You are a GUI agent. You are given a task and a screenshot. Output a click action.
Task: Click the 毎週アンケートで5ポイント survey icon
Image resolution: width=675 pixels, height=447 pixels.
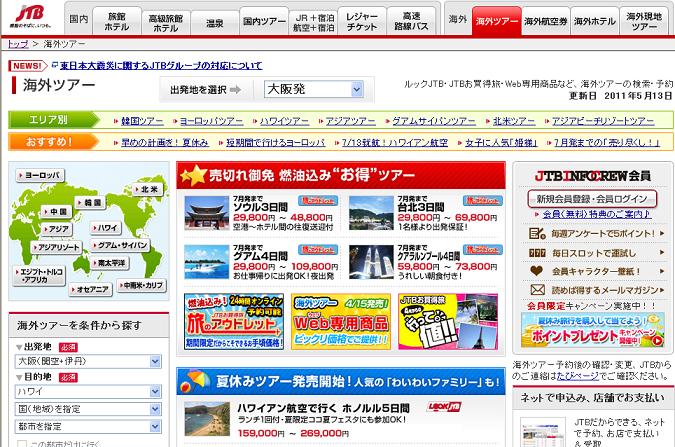(x=537, y=234)
